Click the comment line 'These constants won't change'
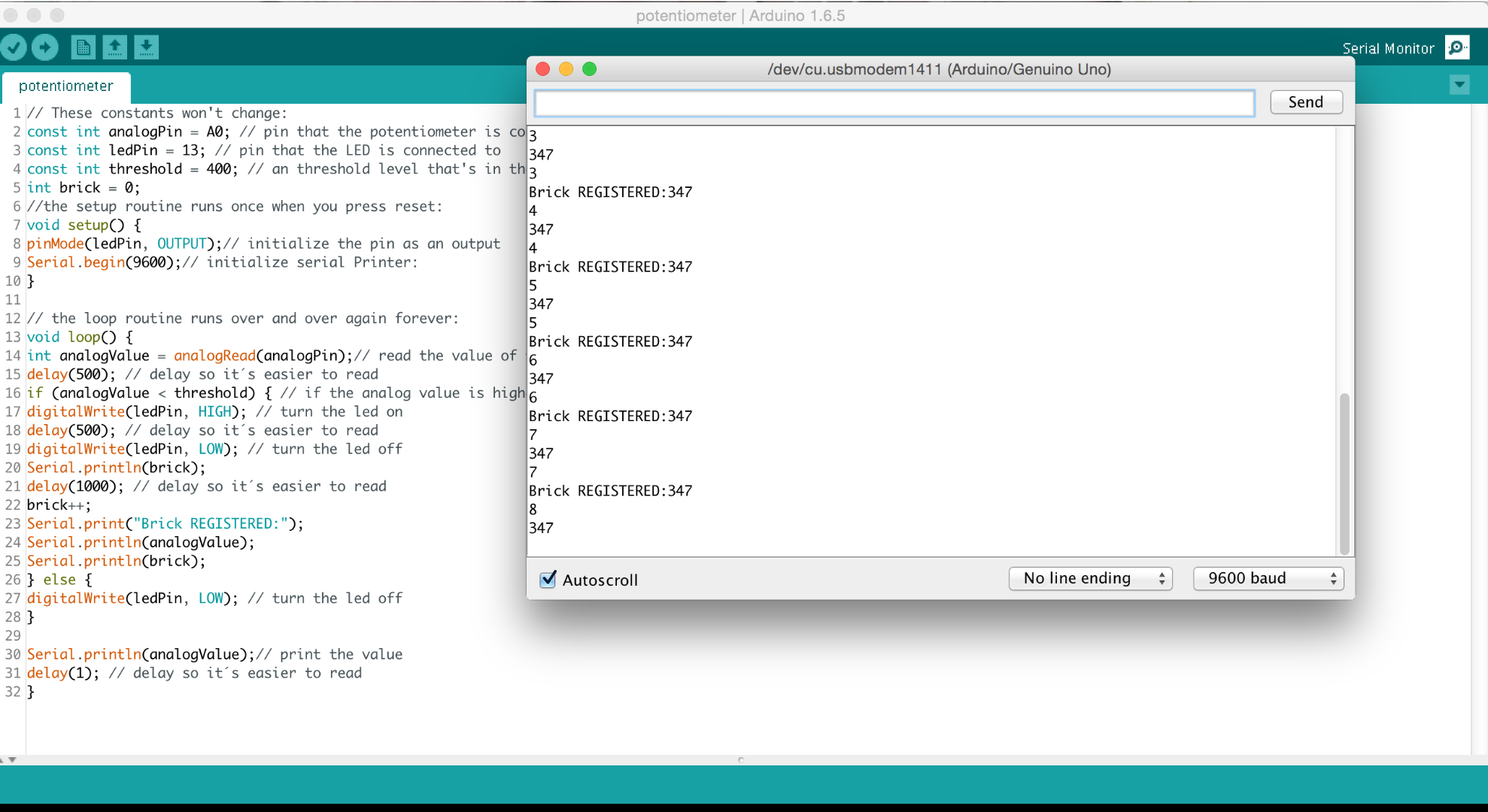Image resolution: width=1488 pixels, height=812 pixels. (x=157, y=113)
